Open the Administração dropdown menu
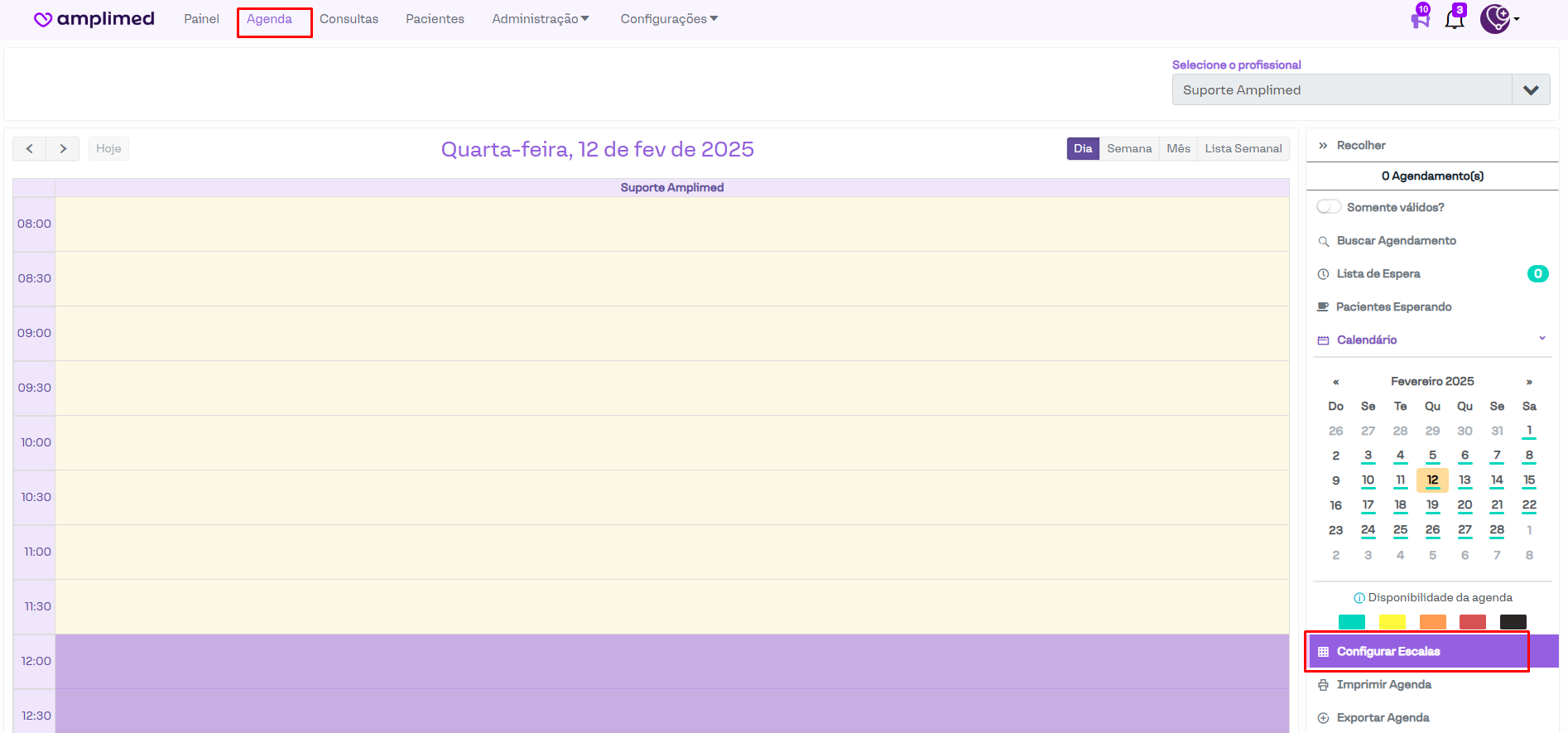The width and height of the screenshot is (1568, 733). (540, 19)
